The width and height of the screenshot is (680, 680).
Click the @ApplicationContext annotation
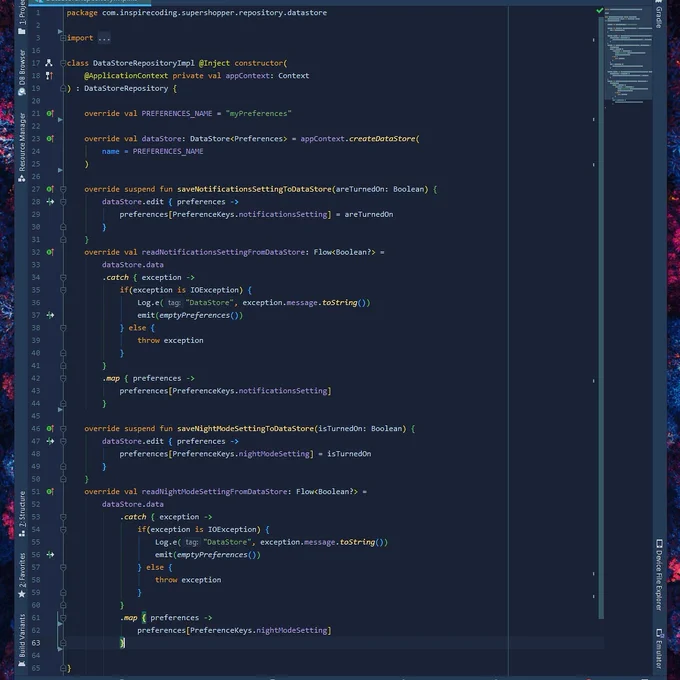pyautogui.click(x=126, y=76)
